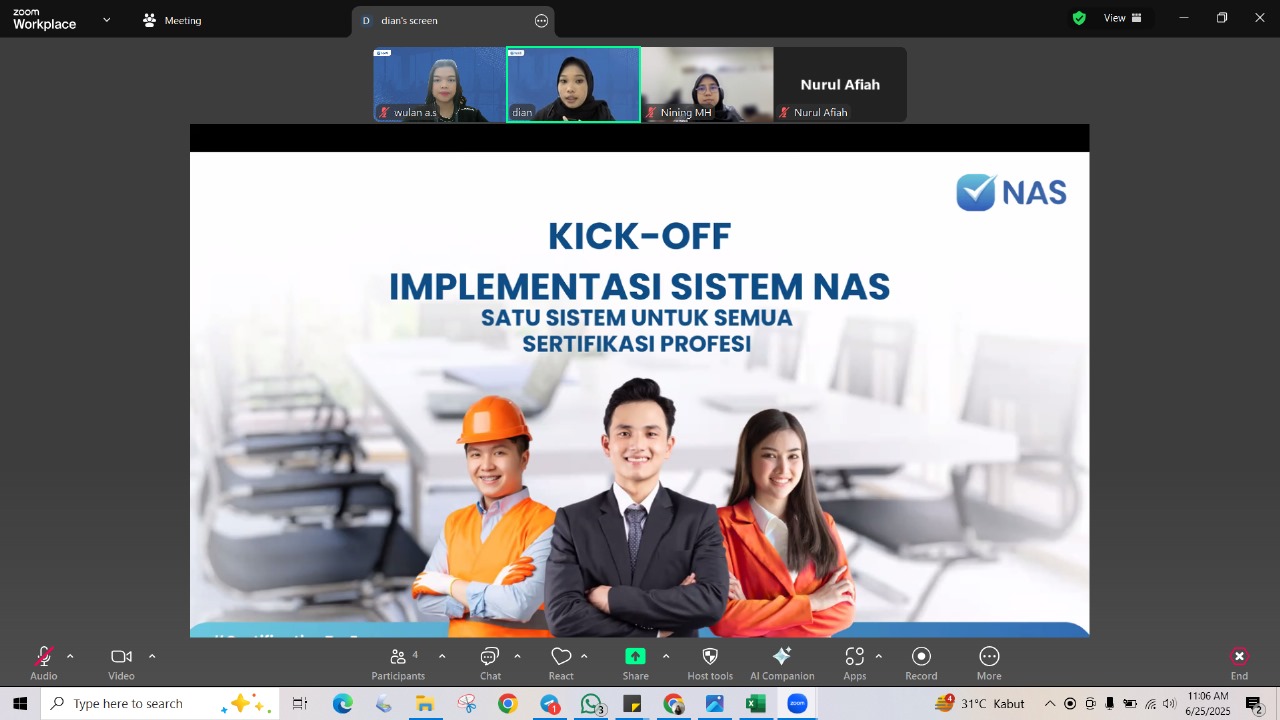Viewport: 1280px width, 720px height.
Task: Click the Zoom Workplace logo
Action: [x=44, y=19]
